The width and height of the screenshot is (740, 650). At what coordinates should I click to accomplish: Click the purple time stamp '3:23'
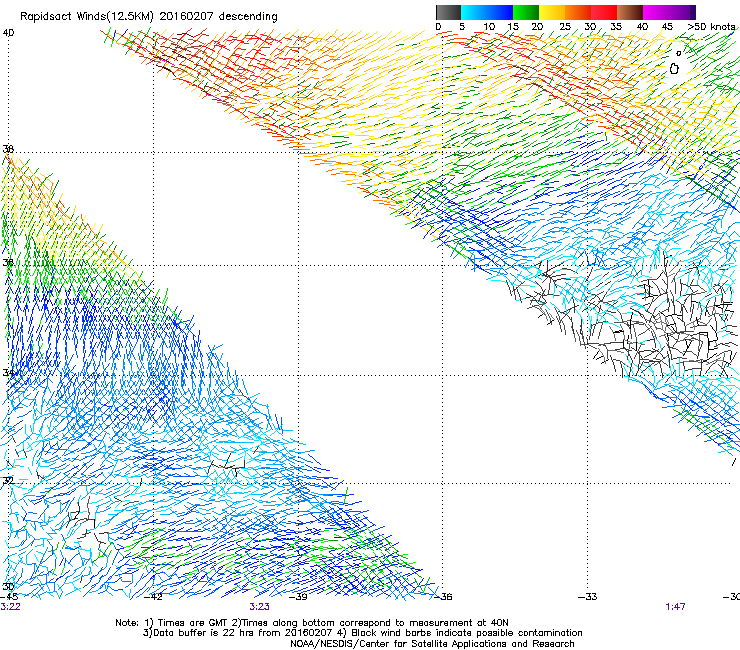pyautogui.click(x=260, y=607)
